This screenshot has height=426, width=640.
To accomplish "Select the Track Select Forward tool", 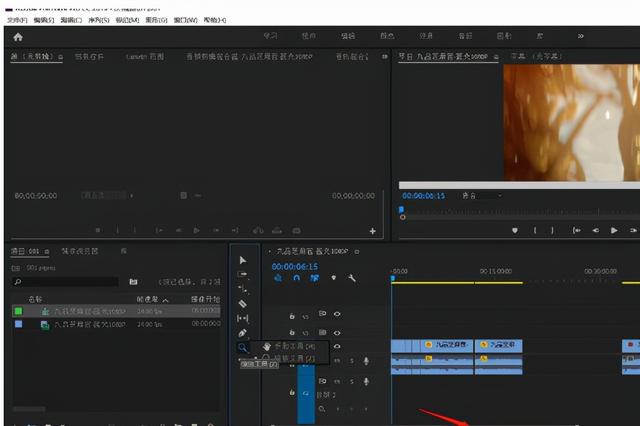I will coord(242,274).
